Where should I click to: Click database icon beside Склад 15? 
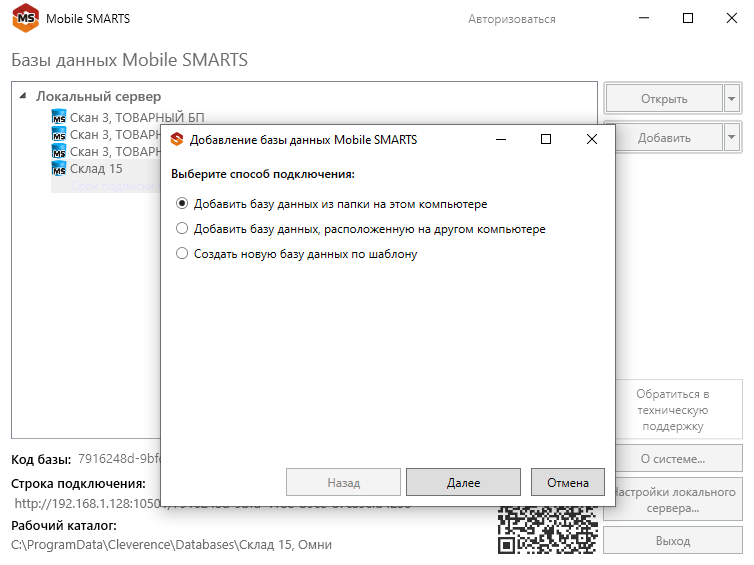59,169
